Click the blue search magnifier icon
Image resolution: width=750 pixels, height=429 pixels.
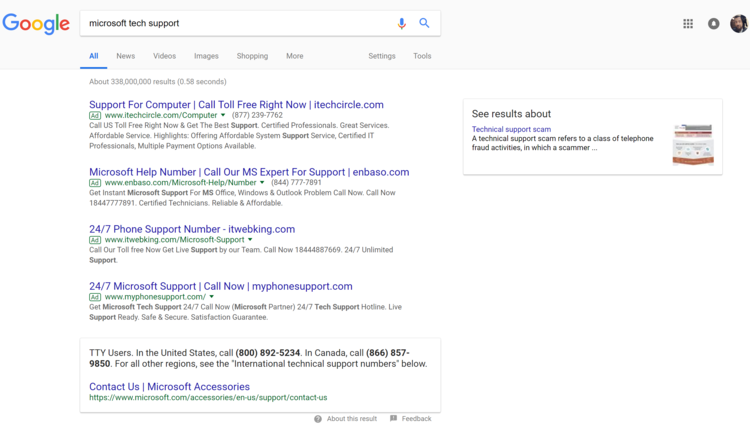click(x=424, y=23)
